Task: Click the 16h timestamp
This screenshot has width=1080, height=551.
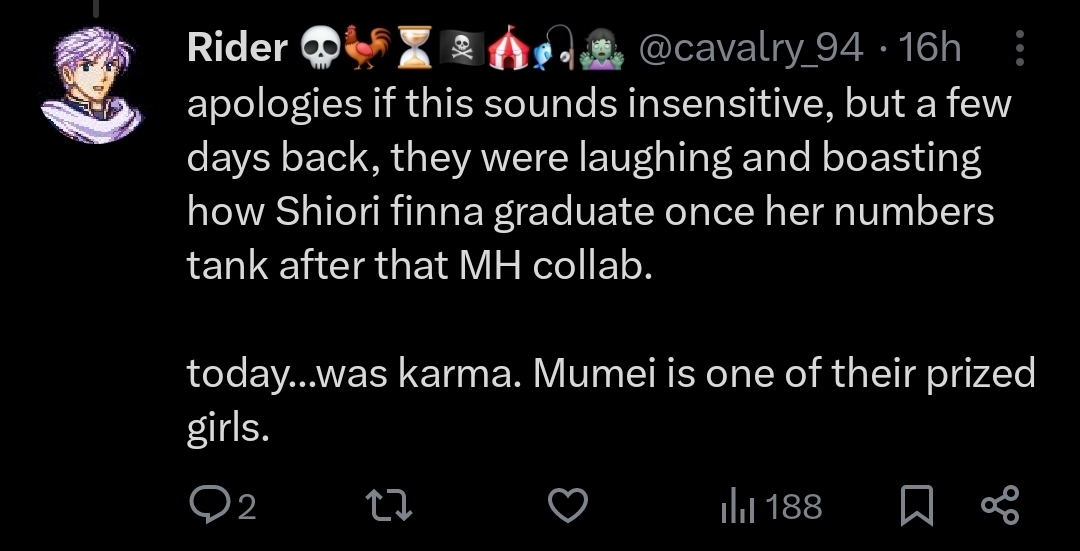Action: coord(929,48)
